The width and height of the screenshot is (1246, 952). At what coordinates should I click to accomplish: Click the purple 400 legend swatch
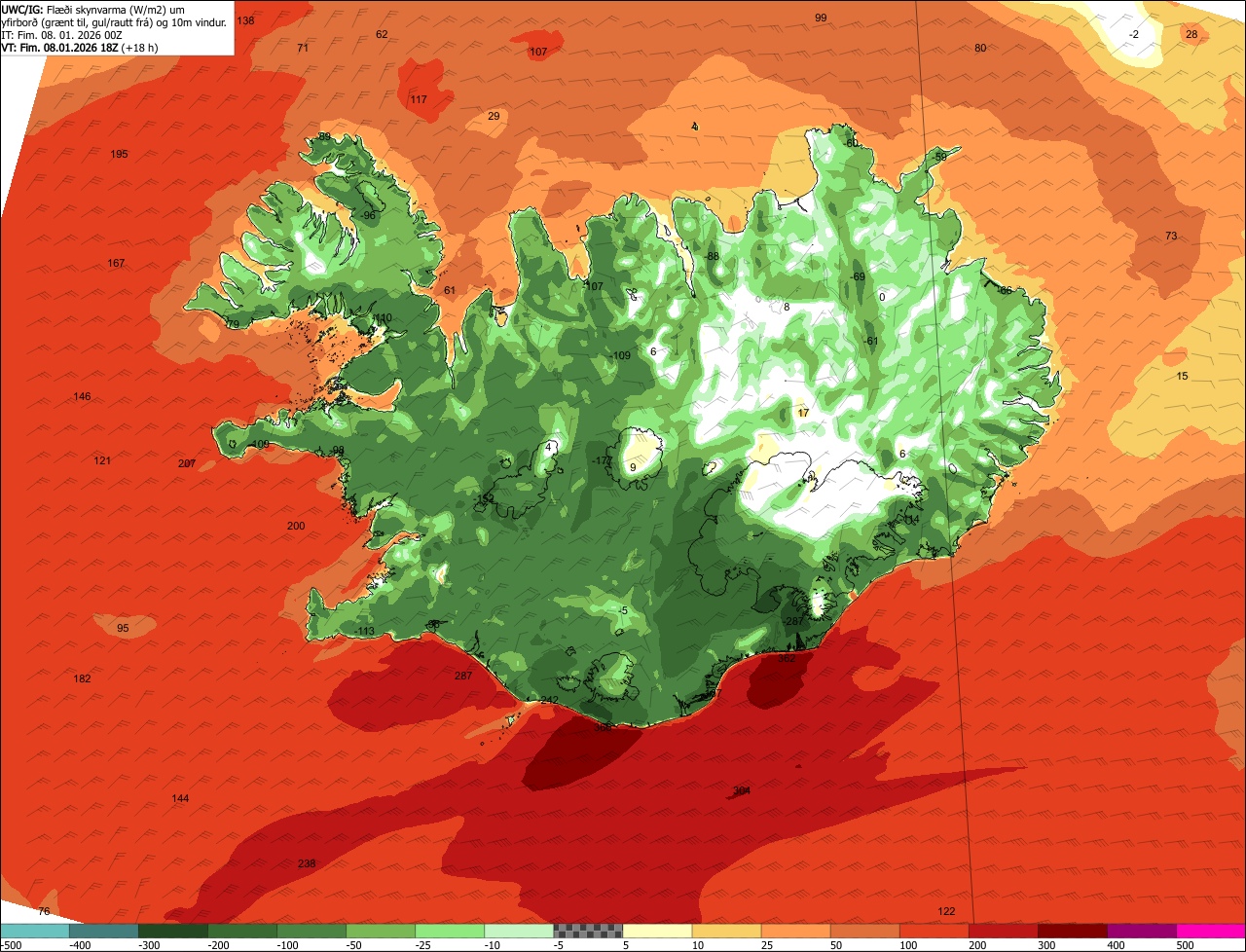click(1142, 931)
